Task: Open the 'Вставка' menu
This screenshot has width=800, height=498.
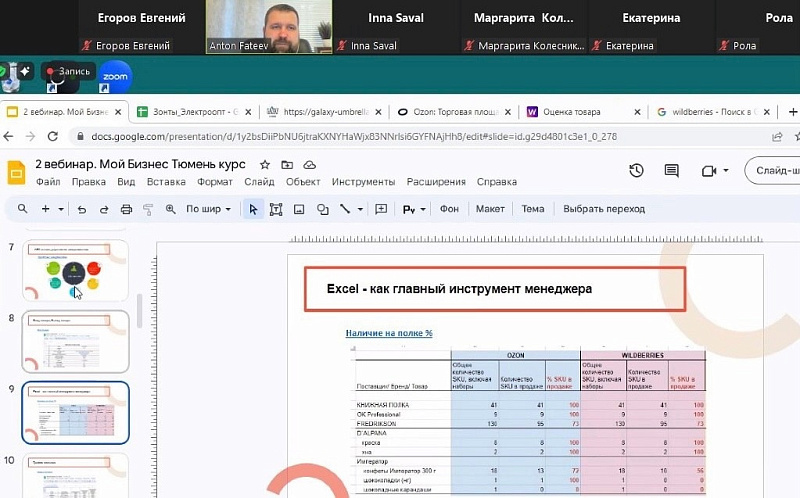Action: click(166, 182)
